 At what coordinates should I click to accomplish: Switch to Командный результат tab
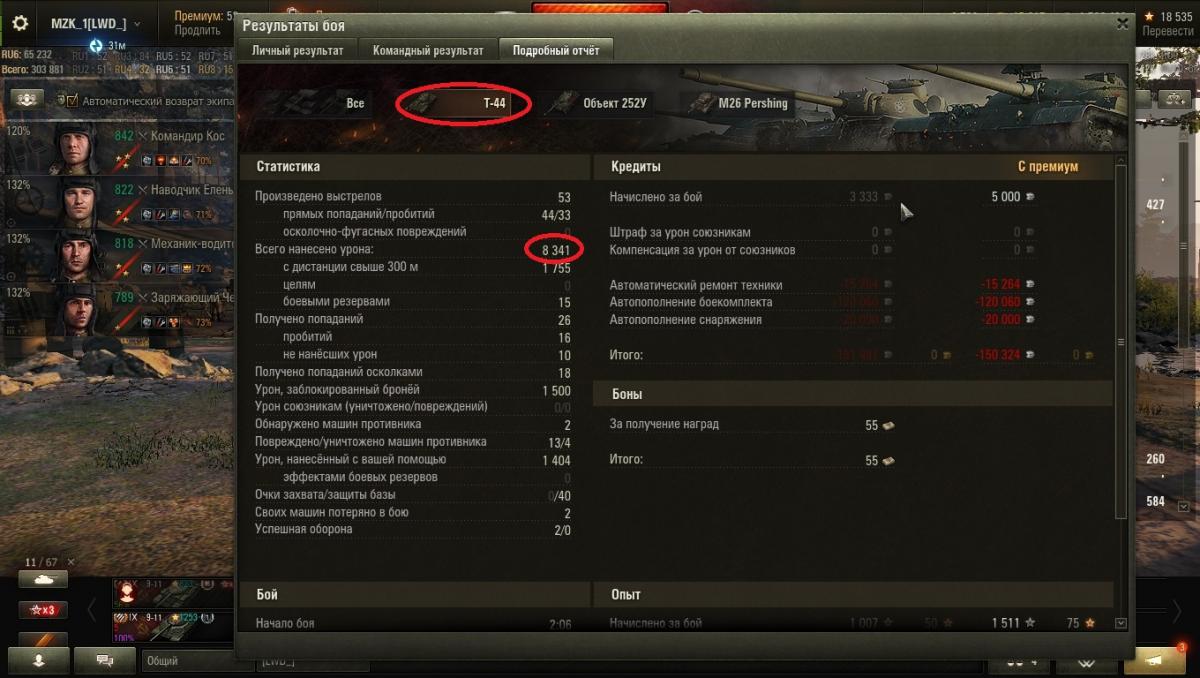(428, 50)
